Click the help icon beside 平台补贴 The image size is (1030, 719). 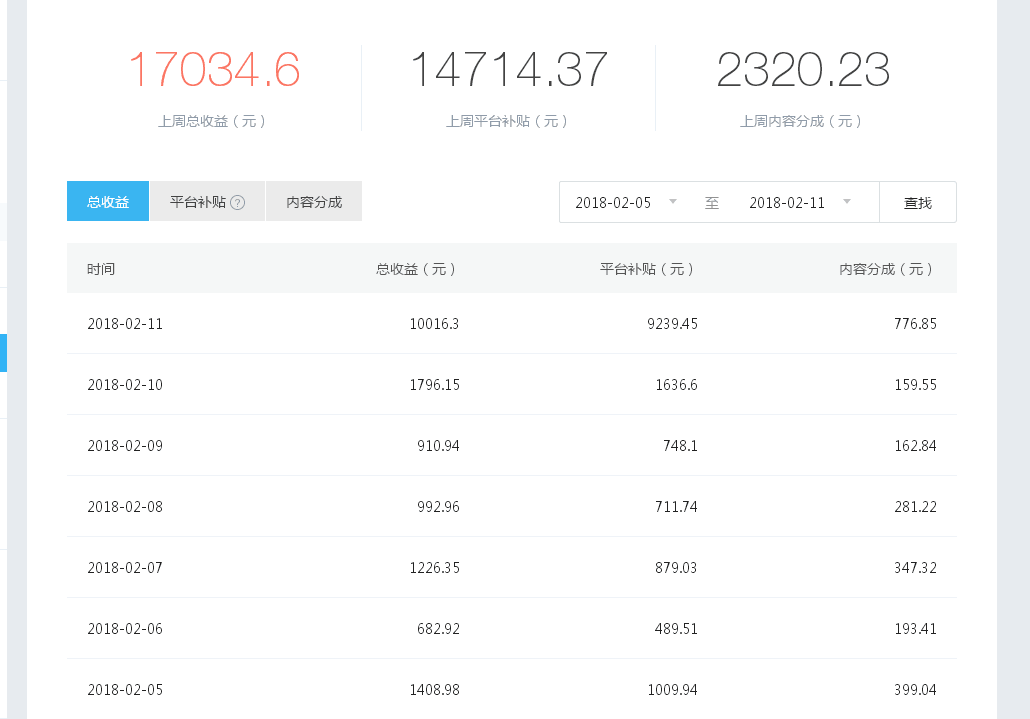click(238, 202)
